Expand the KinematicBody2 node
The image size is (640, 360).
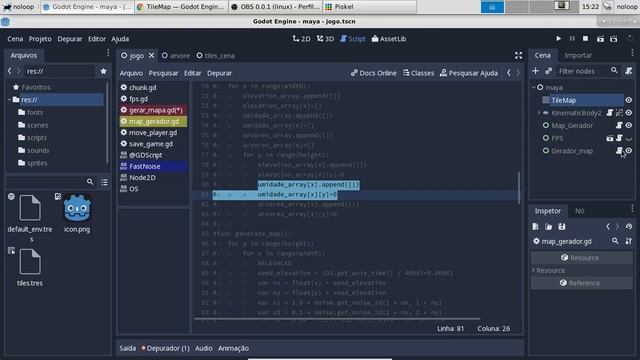click(x=539, y=113)
